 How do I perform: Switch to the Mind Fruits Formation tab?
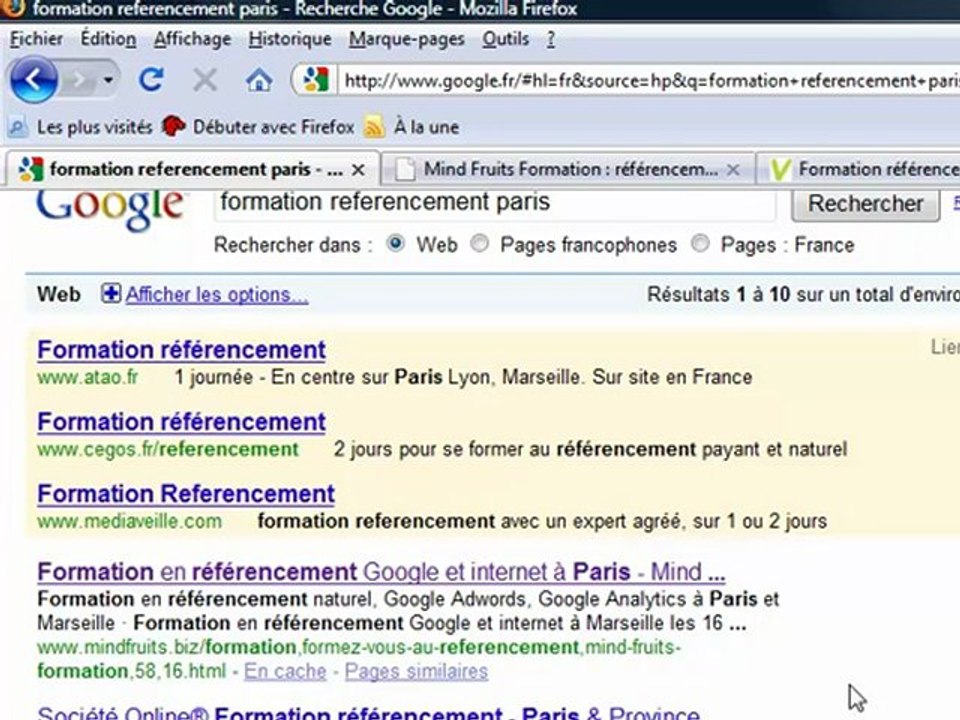[x=566, y=170]
